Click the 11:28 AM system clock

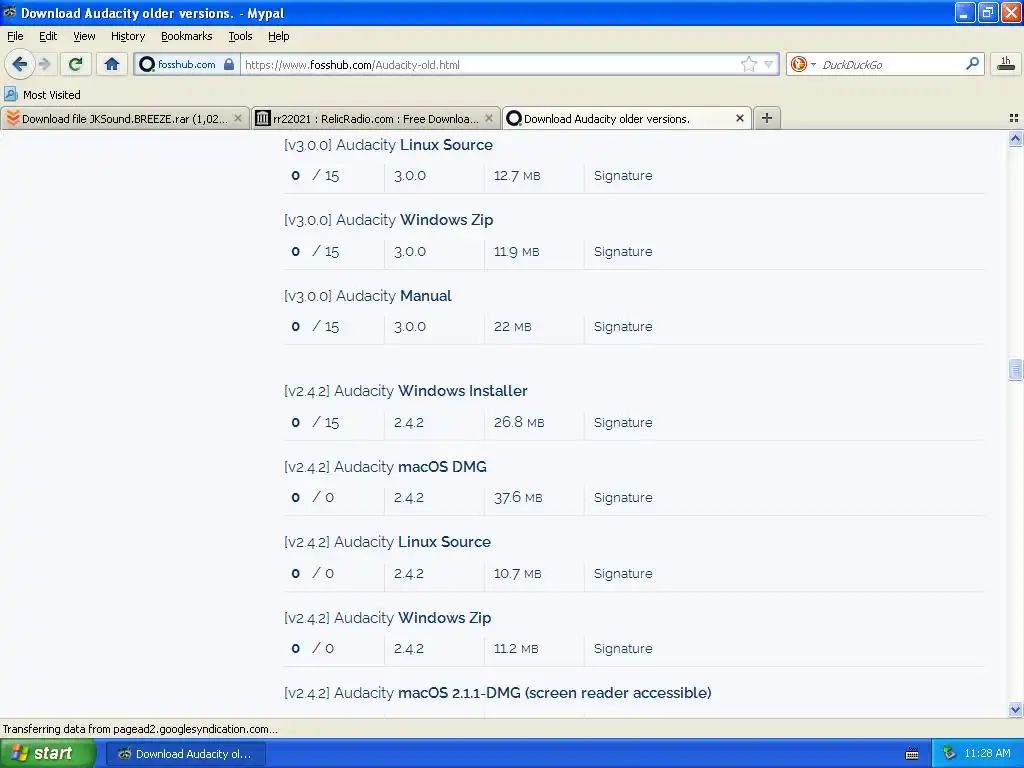pyautogui.click(x=987, y=754)
